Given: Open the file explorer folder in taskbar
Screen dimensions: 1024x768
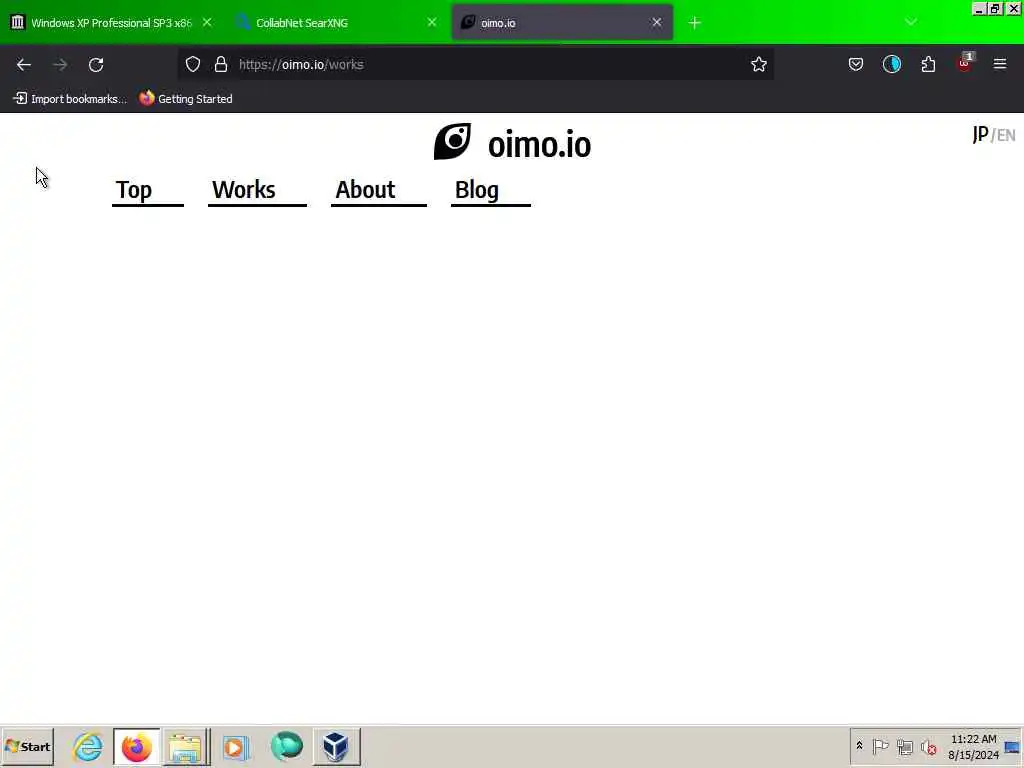Looking at the screenshot, I should point(185,746).
